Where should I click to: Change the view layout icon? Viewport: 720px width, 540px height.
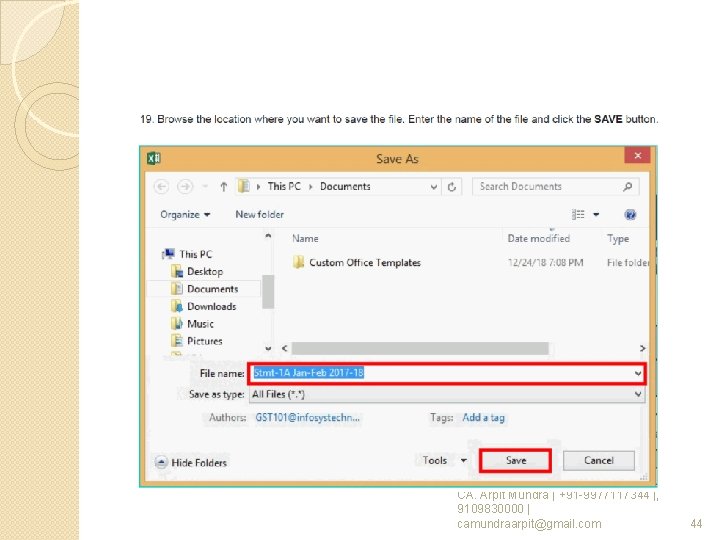click(x=578, y=214)
